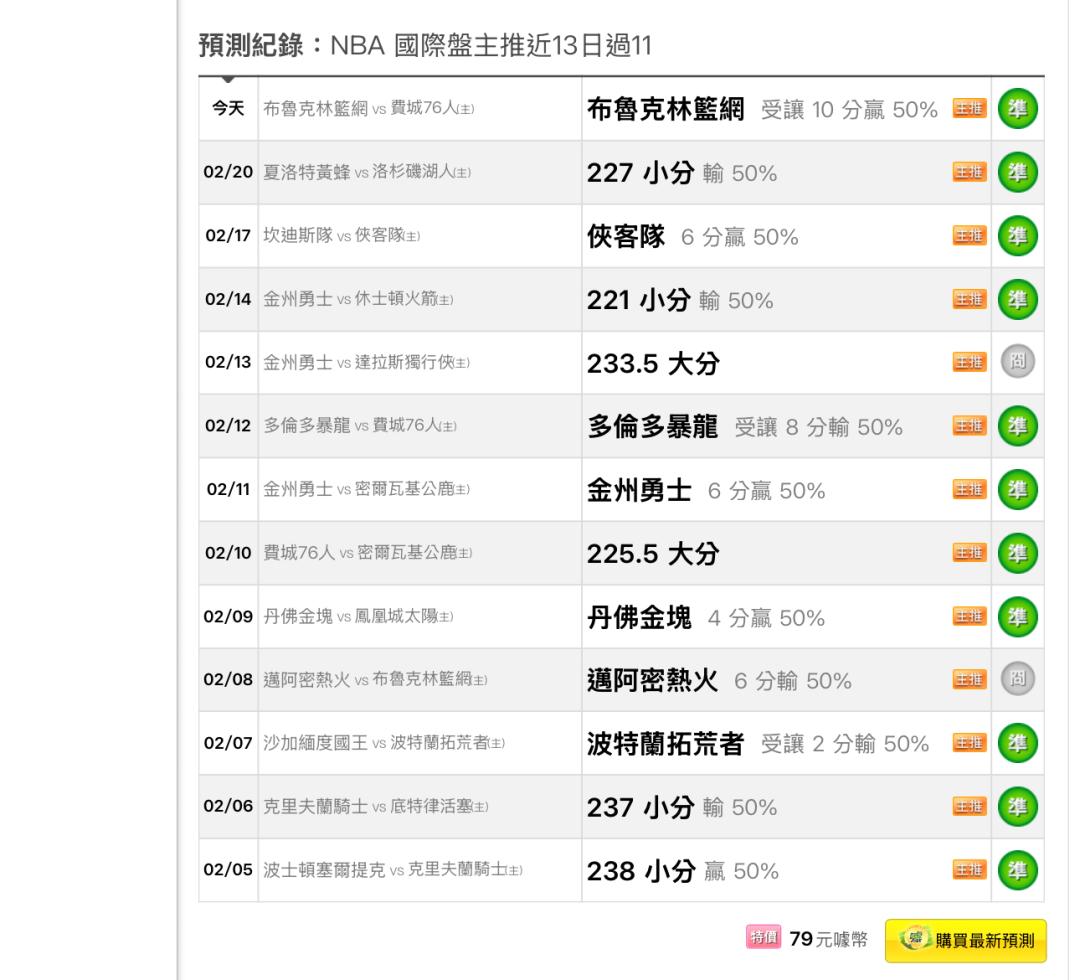Screen dimensions: 1080x980
Task: Click the green 準 icon in 02/10 row
Action: tap(1017, 552)
